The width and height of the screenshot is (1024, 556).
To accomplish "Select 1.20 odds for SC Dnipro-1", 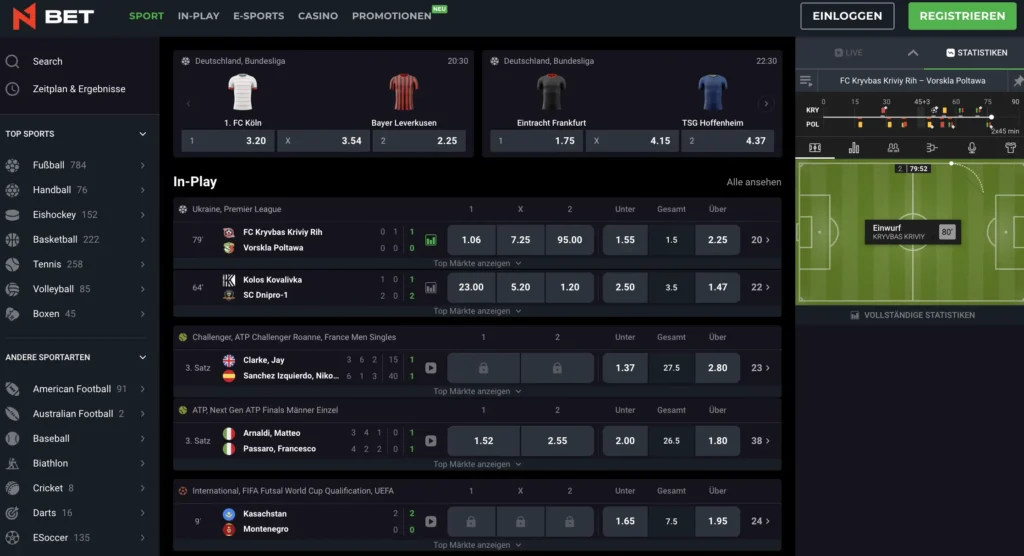I will pos(569,287).
